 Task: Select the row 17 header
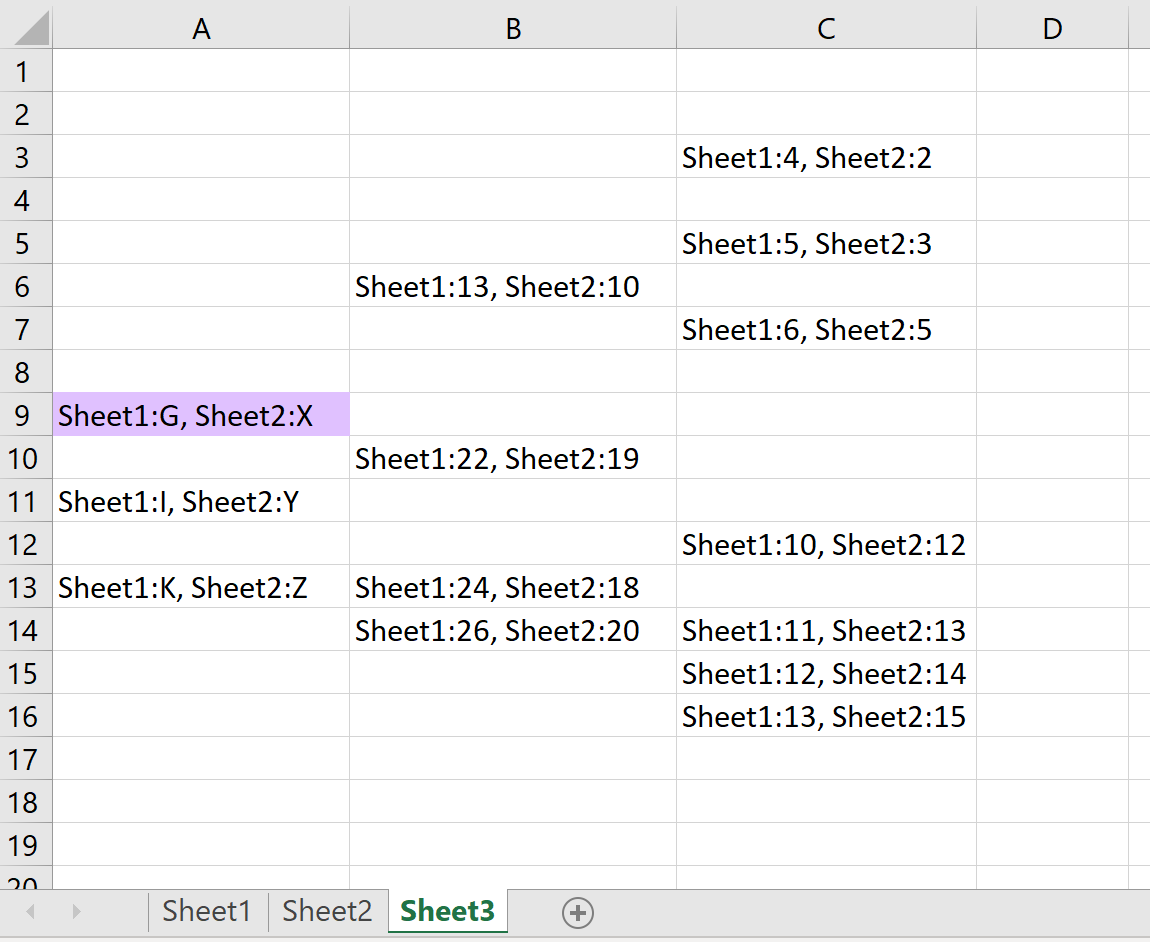click(x=26, y=758)
